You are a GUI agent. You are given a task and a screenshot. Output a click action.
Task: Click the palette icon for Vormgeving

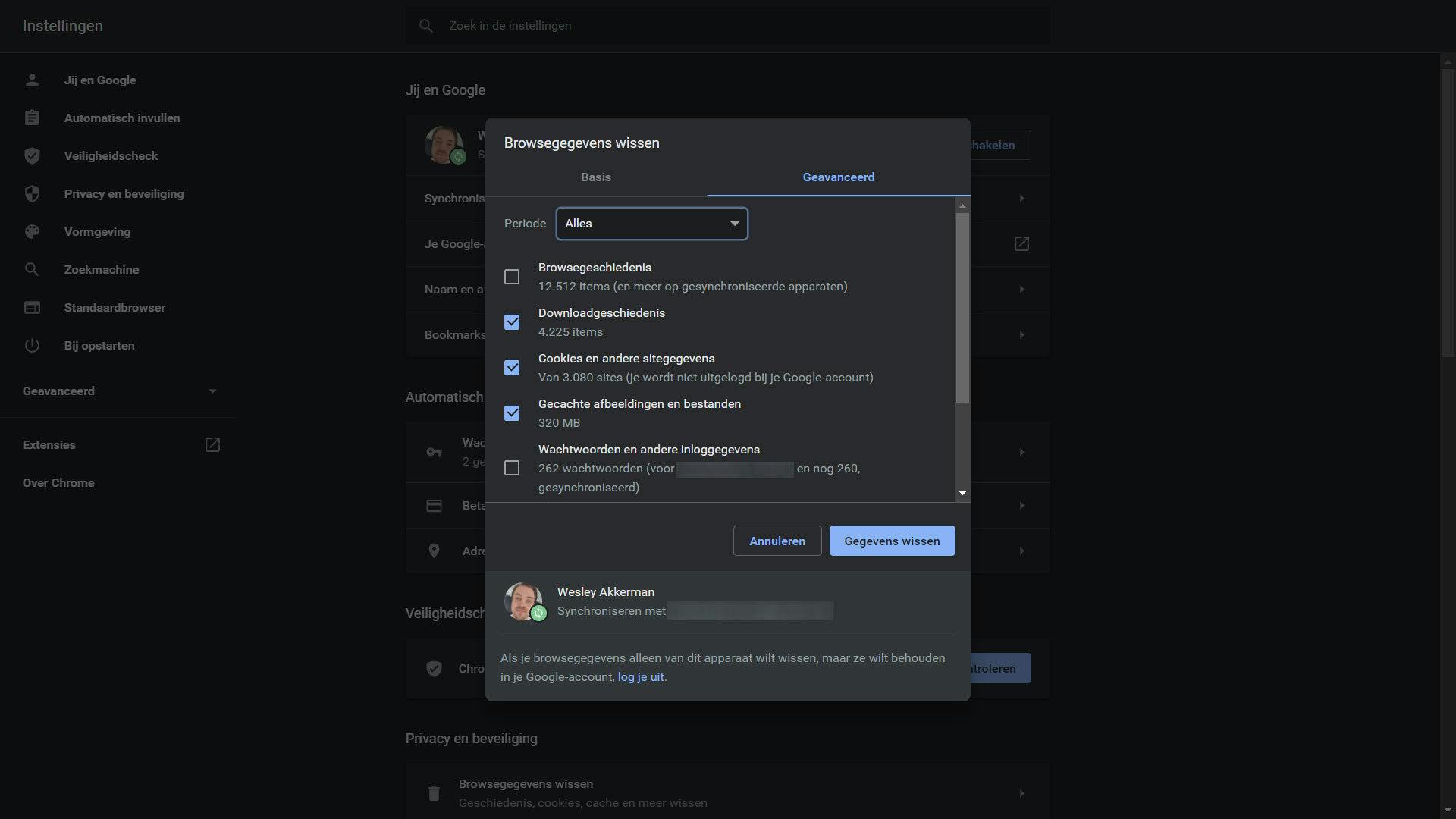point(32,232)
